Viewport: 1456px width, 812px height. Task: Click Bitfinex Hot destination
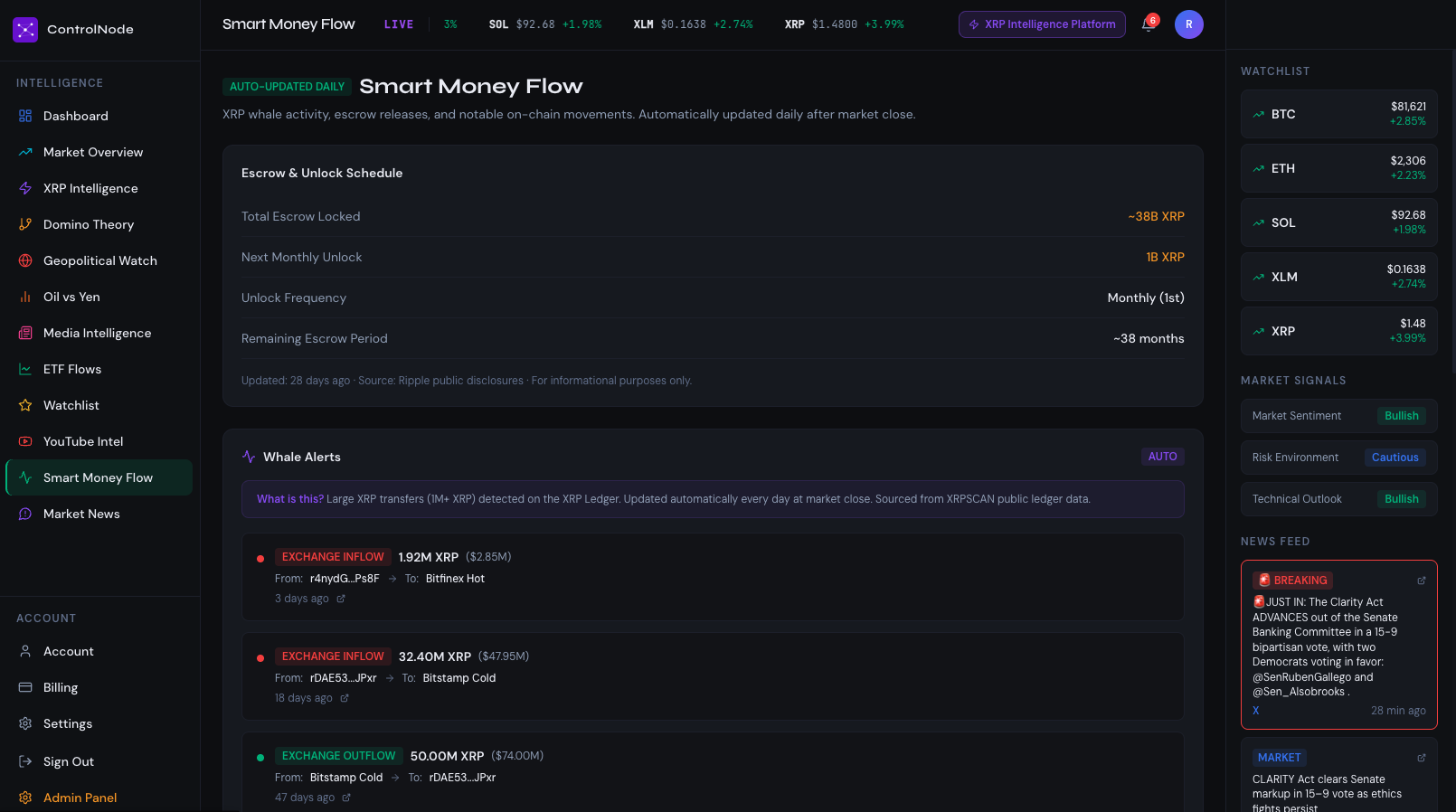(x=455, y=579)
